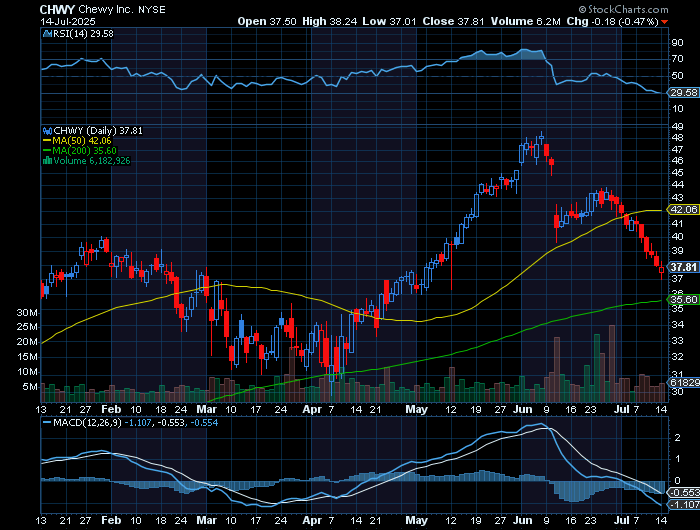Screen dimensions: 700x530
Task: Click the 90 level on RSI axis
Action: pos(677,43)
